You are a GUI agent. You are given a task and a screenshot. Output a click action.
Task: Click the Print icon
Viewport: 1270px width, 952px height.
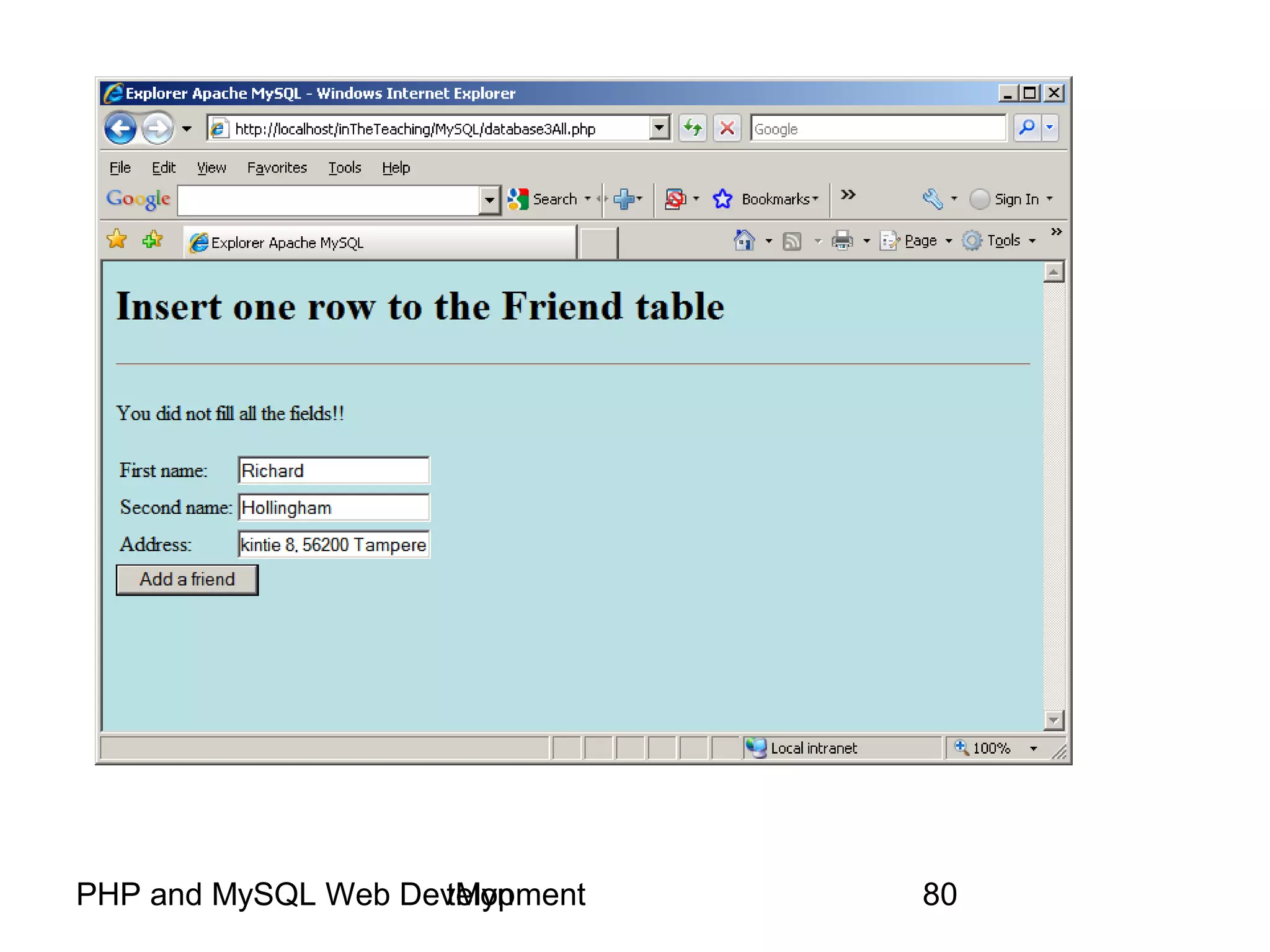tap(842, 240)
